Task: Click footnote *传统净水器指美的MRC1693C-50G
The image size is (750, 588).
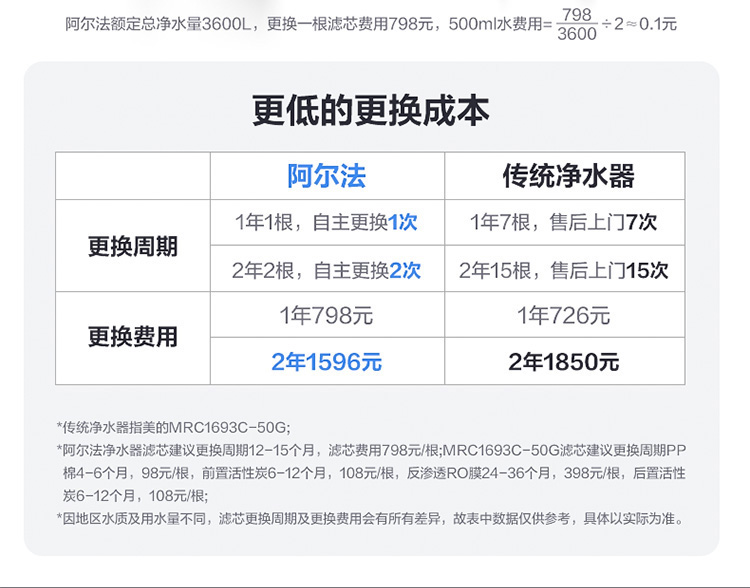Action: (173, 427)
